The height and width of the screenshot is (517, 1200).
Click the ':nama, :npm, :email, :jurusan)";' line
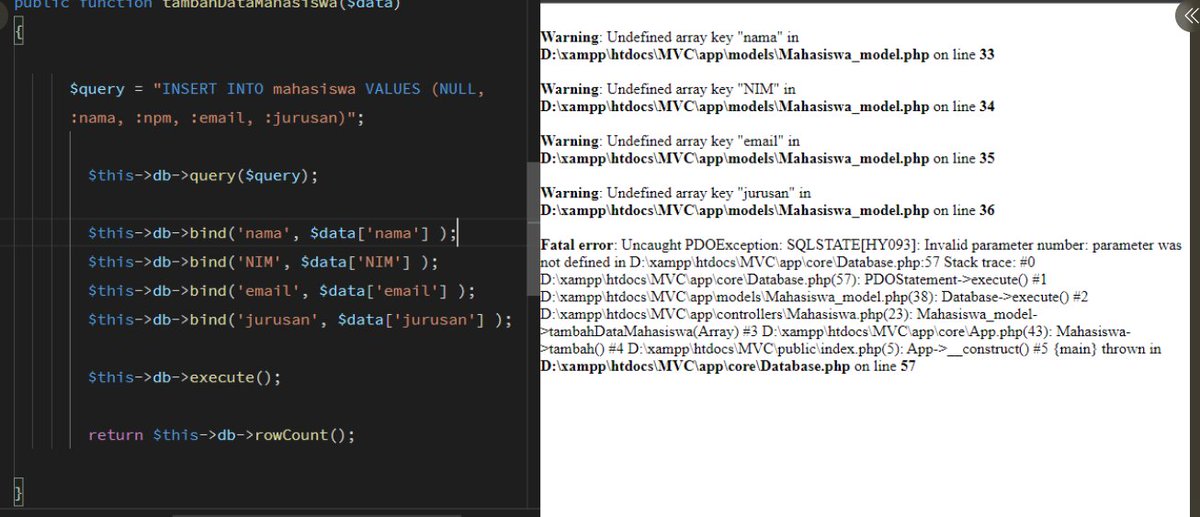[217, 118]
